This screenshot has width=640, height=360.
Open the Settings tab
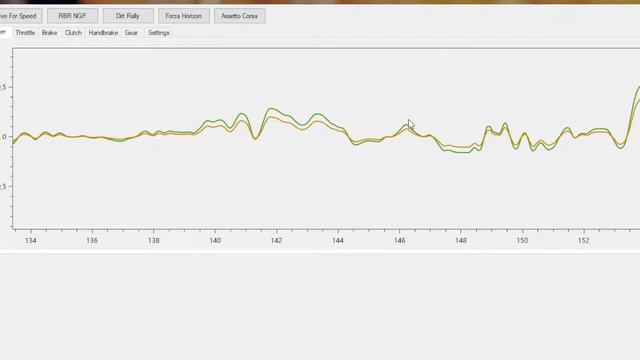click(x=159, y=33)
